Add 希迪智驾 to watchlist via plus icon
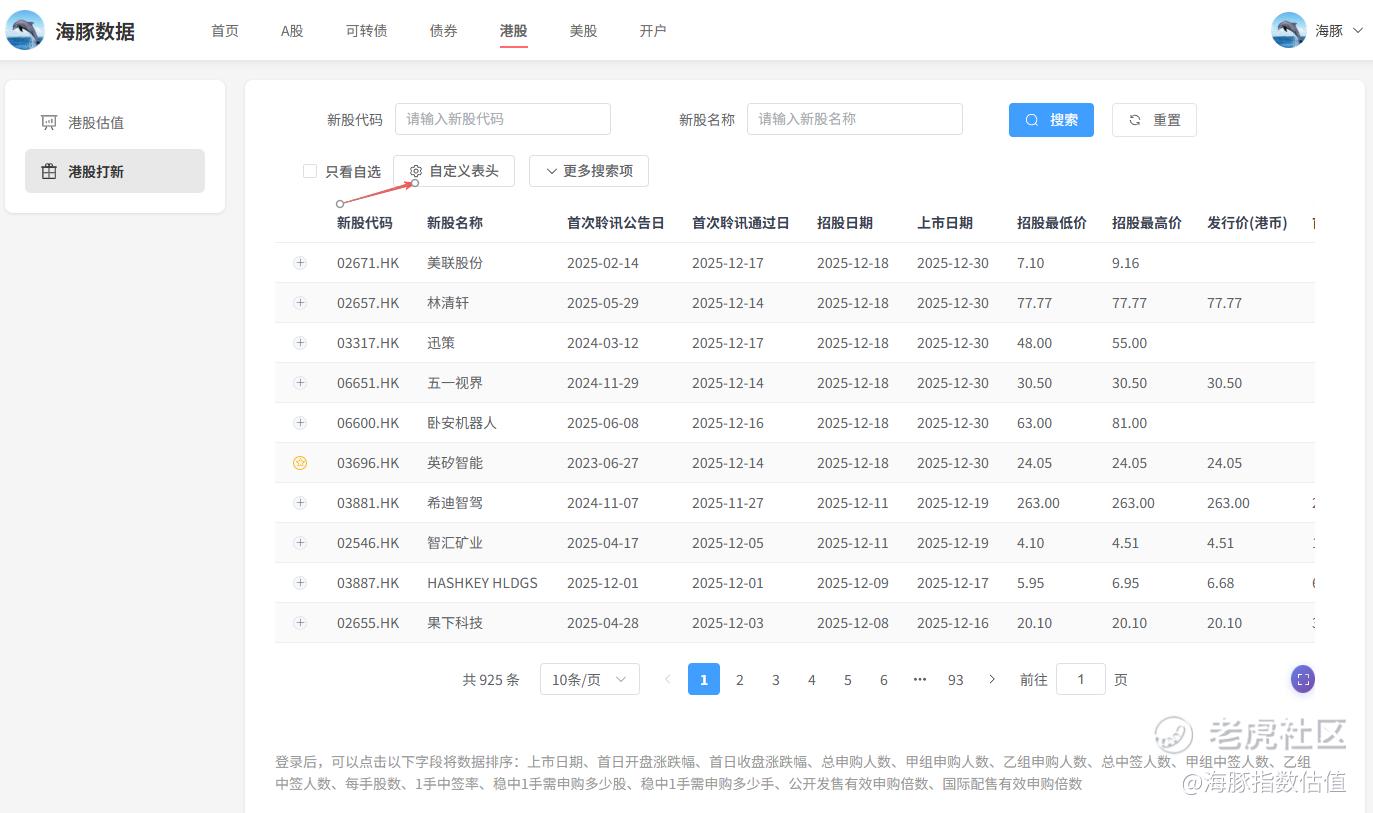Screen dimensions: 1373x813 click(x=300, y=503)
